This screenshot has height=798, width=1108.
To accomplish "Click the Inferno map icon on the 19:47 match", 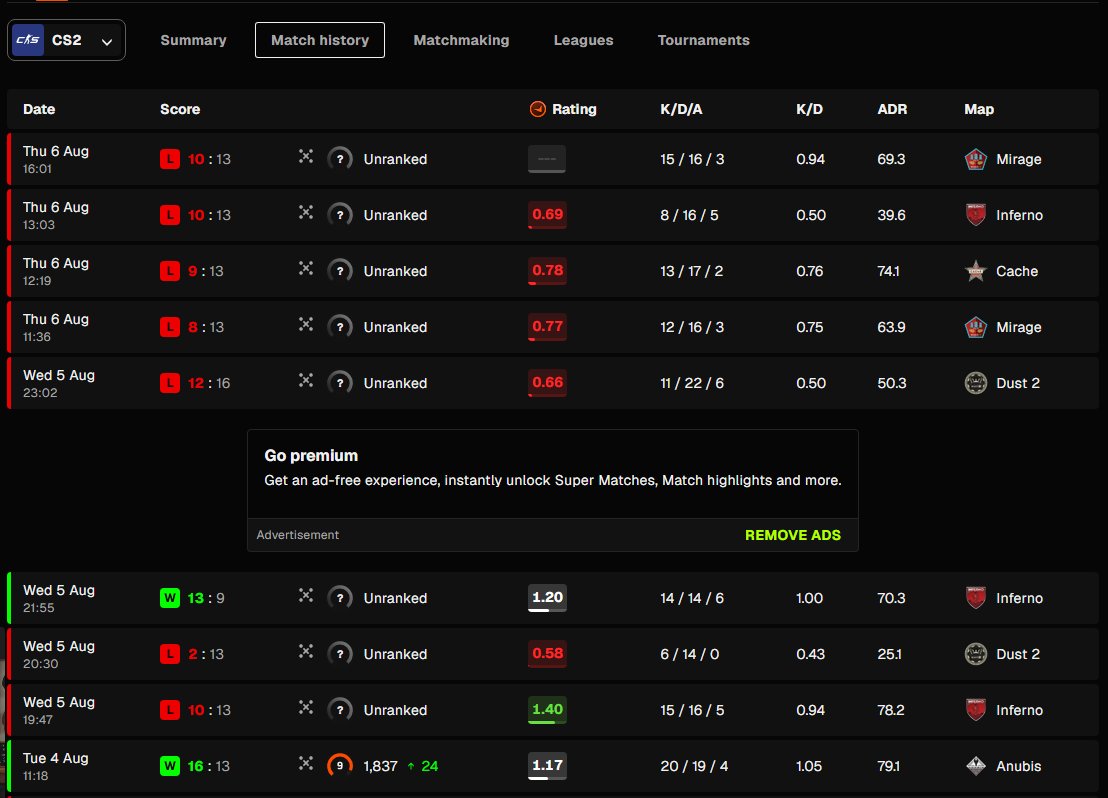I will point(976,710).
